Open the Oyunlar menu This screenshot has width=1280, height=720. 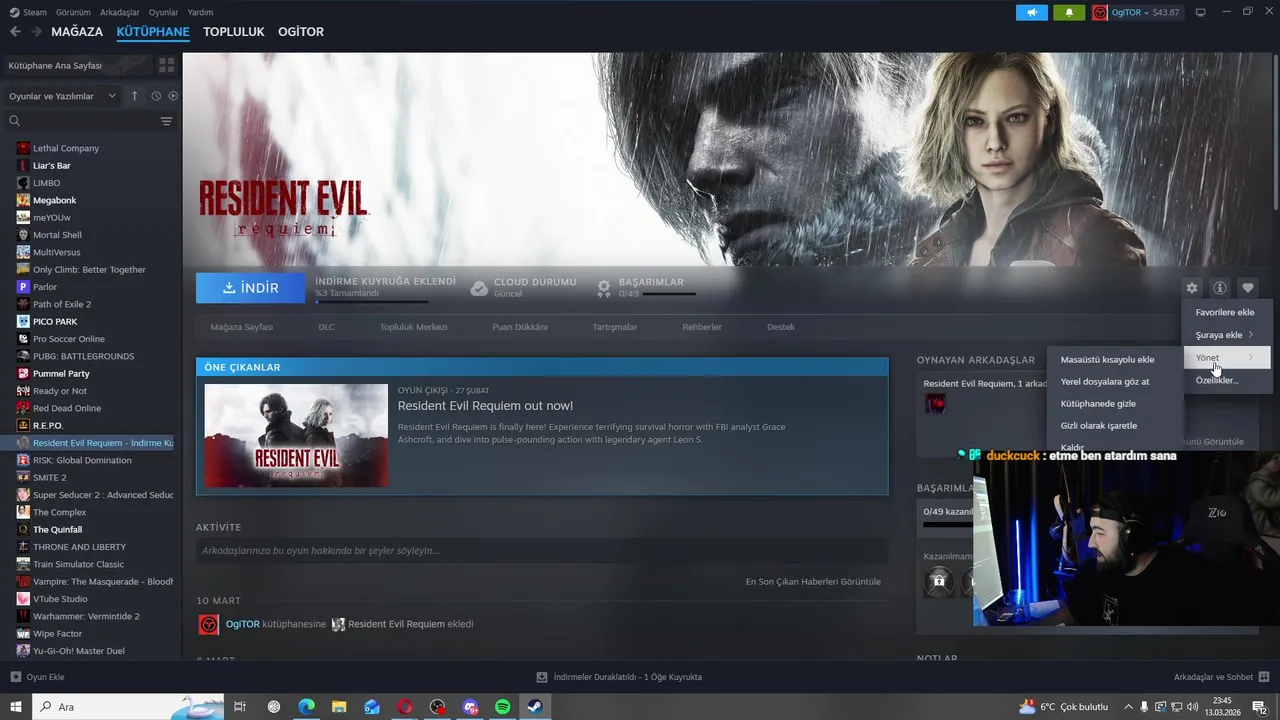pyautogui.click(x=163, y=12)
